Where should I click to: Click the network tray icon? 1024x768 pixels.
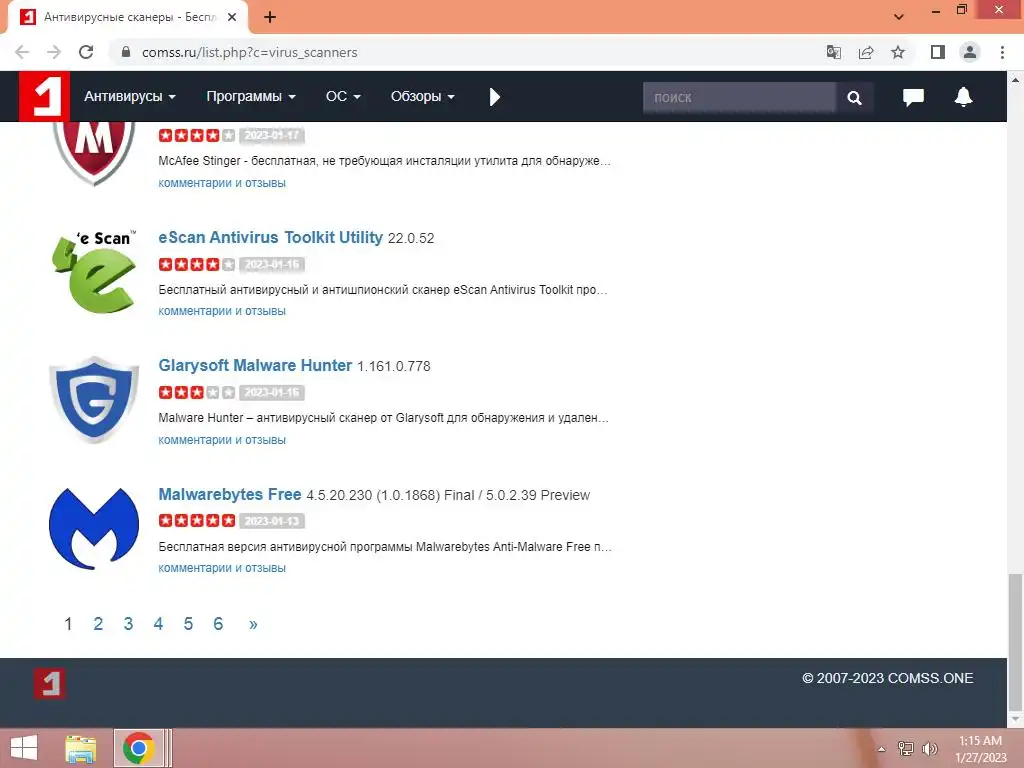point(905,748)
